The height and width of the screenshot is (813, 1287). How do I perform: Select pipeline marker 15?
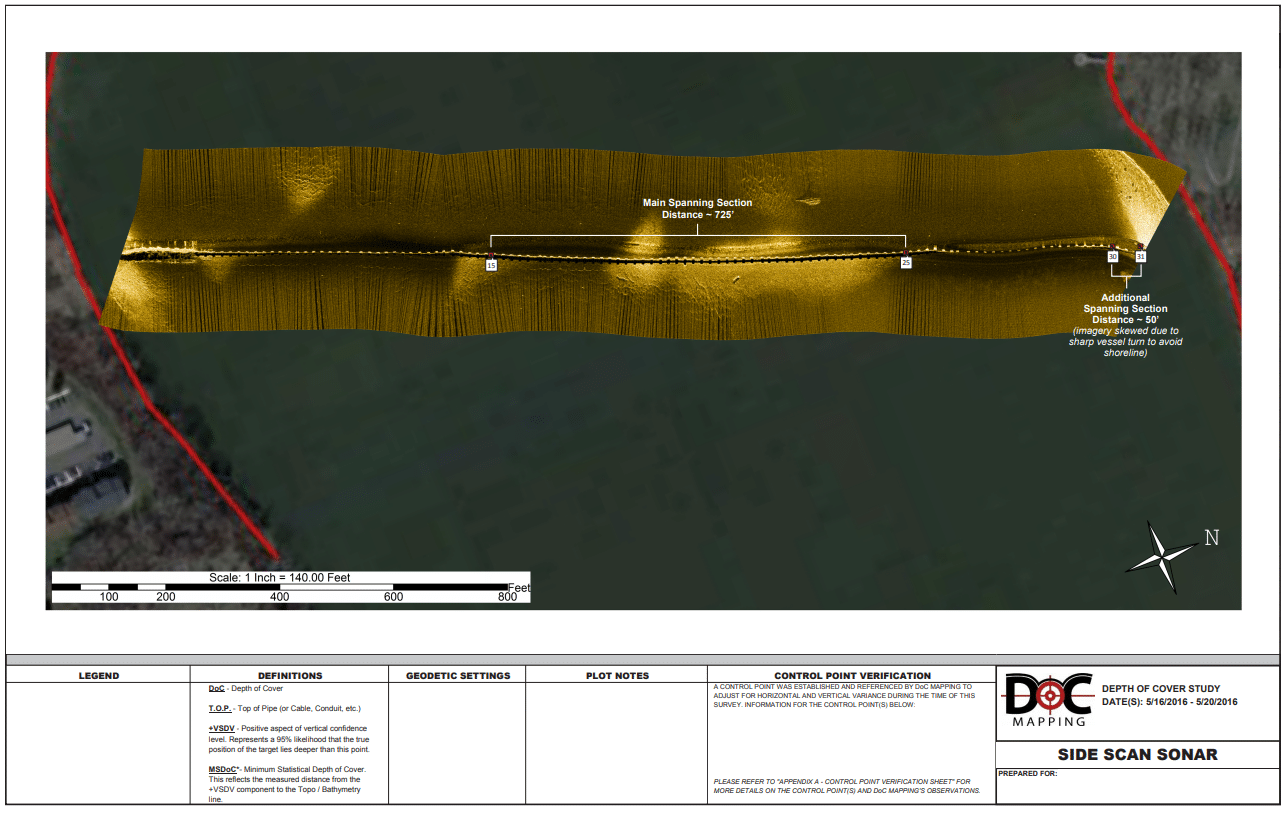coord(489,265)
